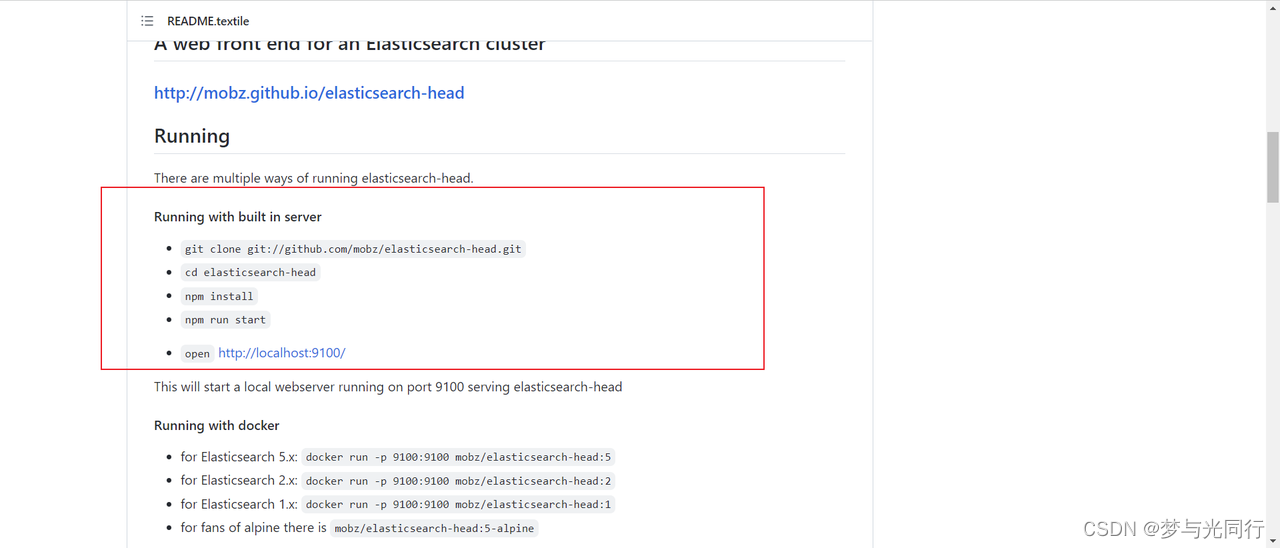Select the git clone command code
This screenshot has height=548, width=1280.
[x=353, y=249]
